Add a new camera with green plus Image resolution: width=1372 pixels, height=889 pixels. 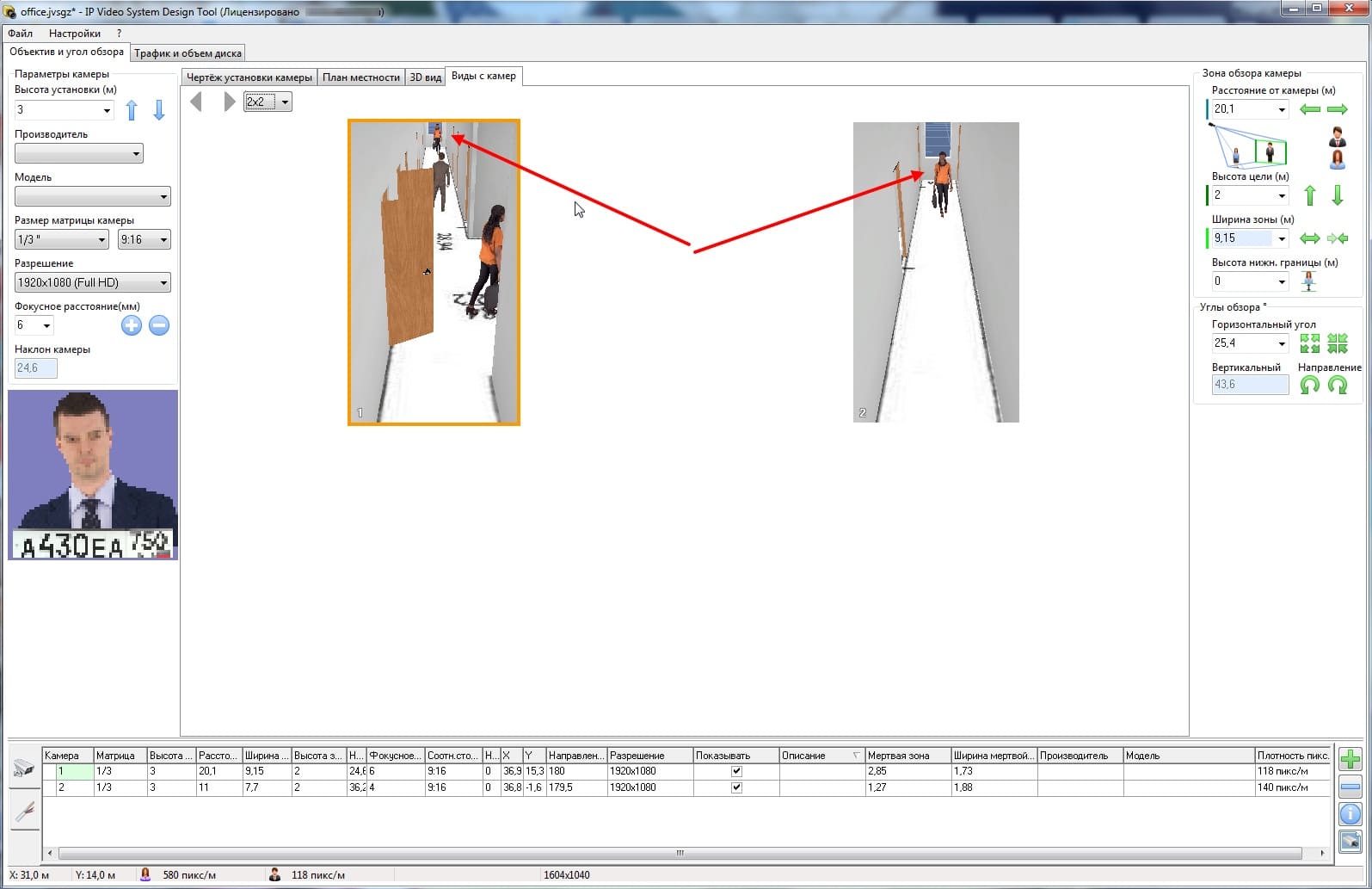[x=1350, y=758]
